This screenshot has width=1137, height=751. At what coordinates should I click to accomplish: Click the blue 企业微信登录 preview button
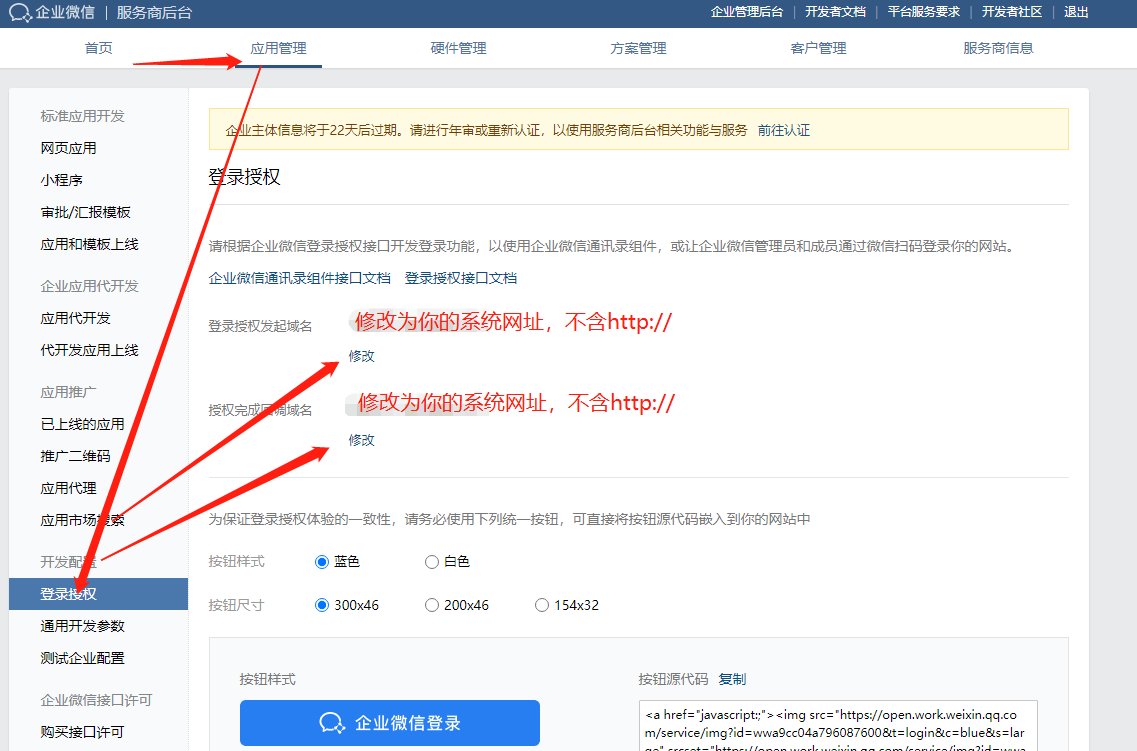coord(389,723)
